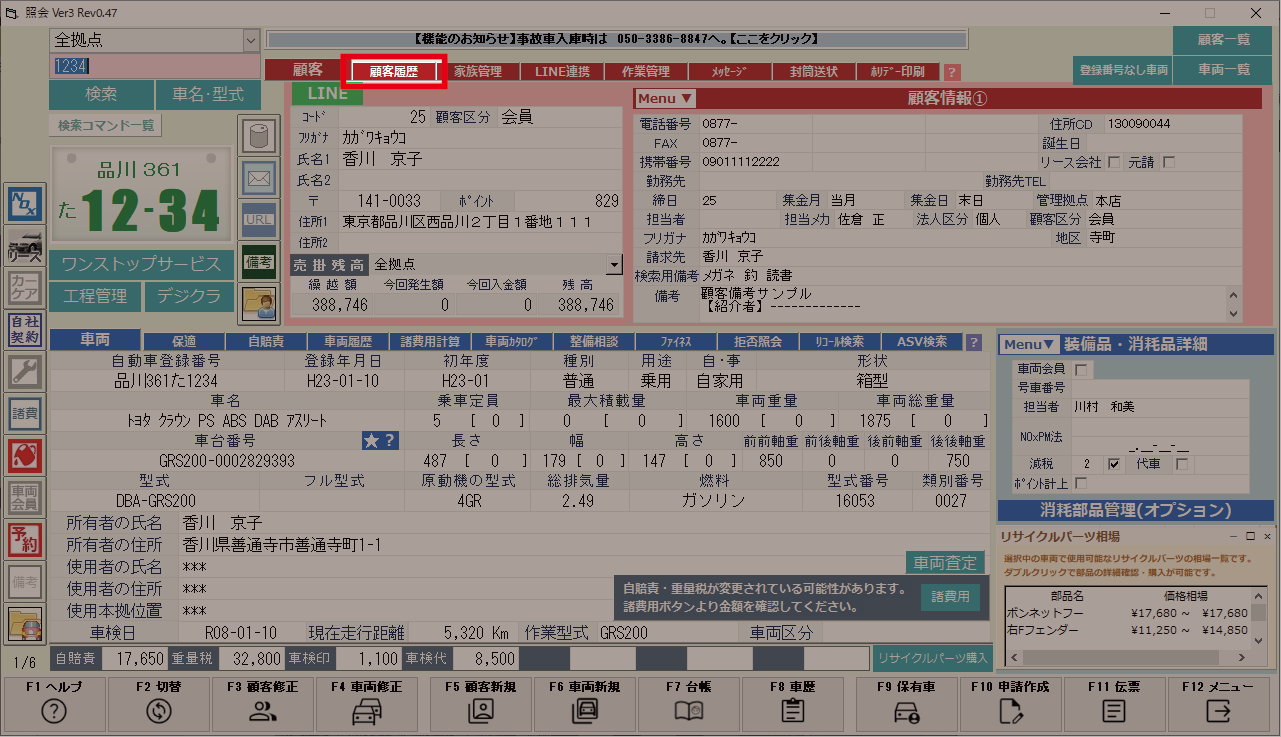Toggle the ﾎﾟｲﾝﾄ計上 checkbox
1281x737 pixels.
(1081, 483)
